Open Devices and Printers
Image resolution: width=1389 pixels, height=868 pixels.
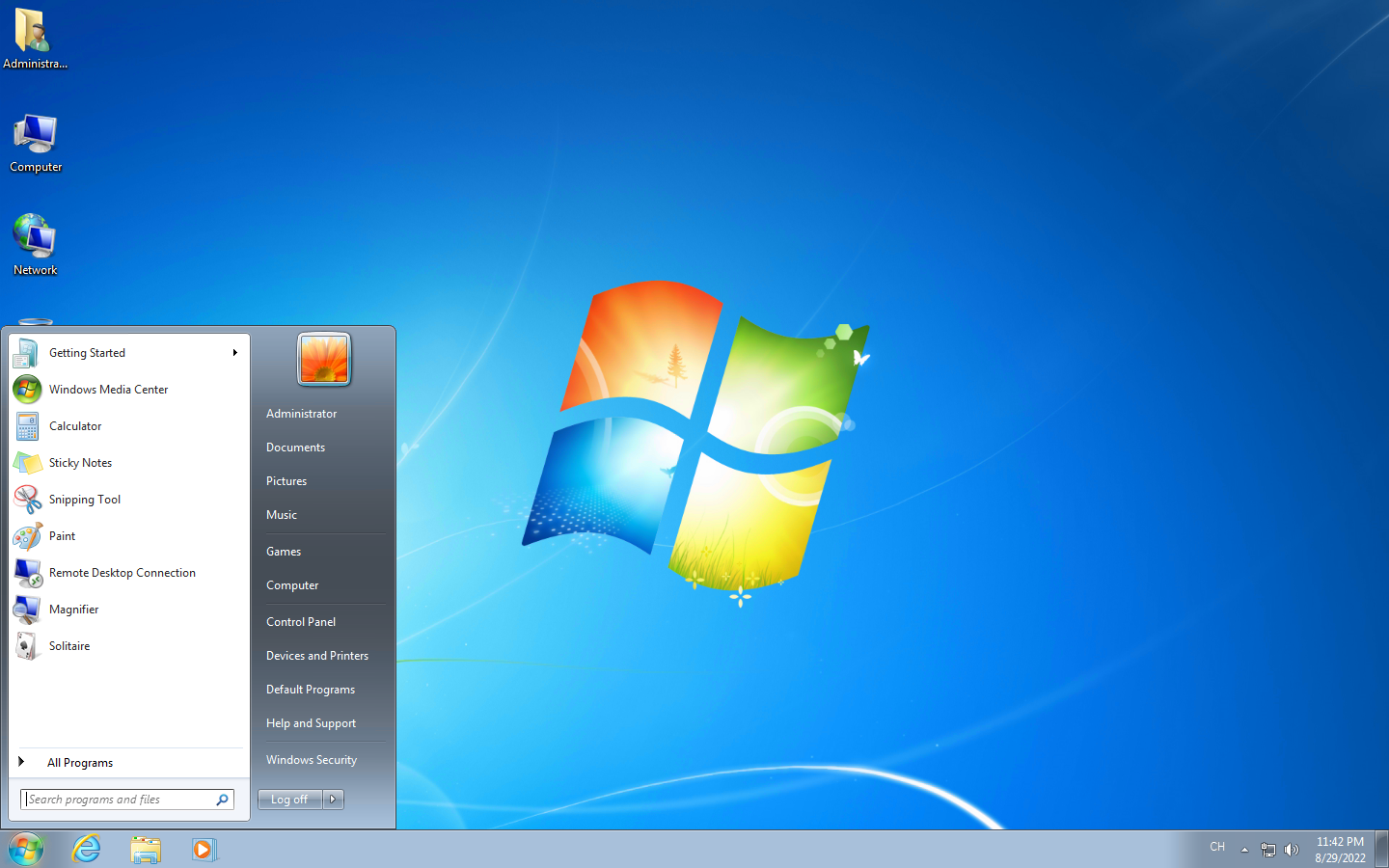click(x=317, y=656)
